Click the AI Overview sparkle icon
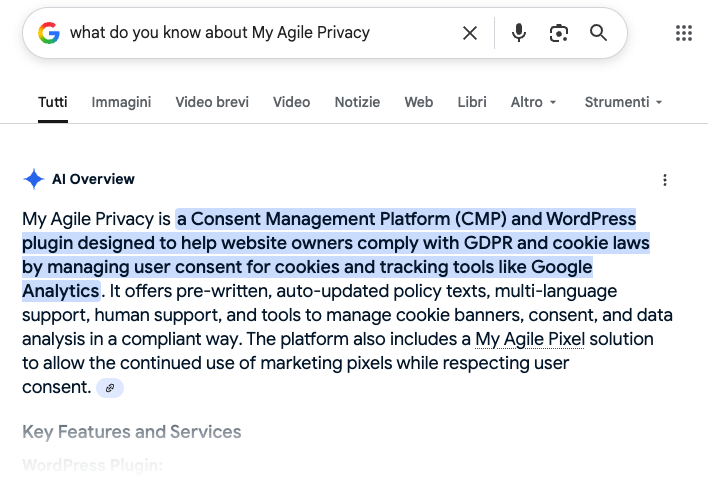This screenshot has width=708, height=479. (34, 179)
